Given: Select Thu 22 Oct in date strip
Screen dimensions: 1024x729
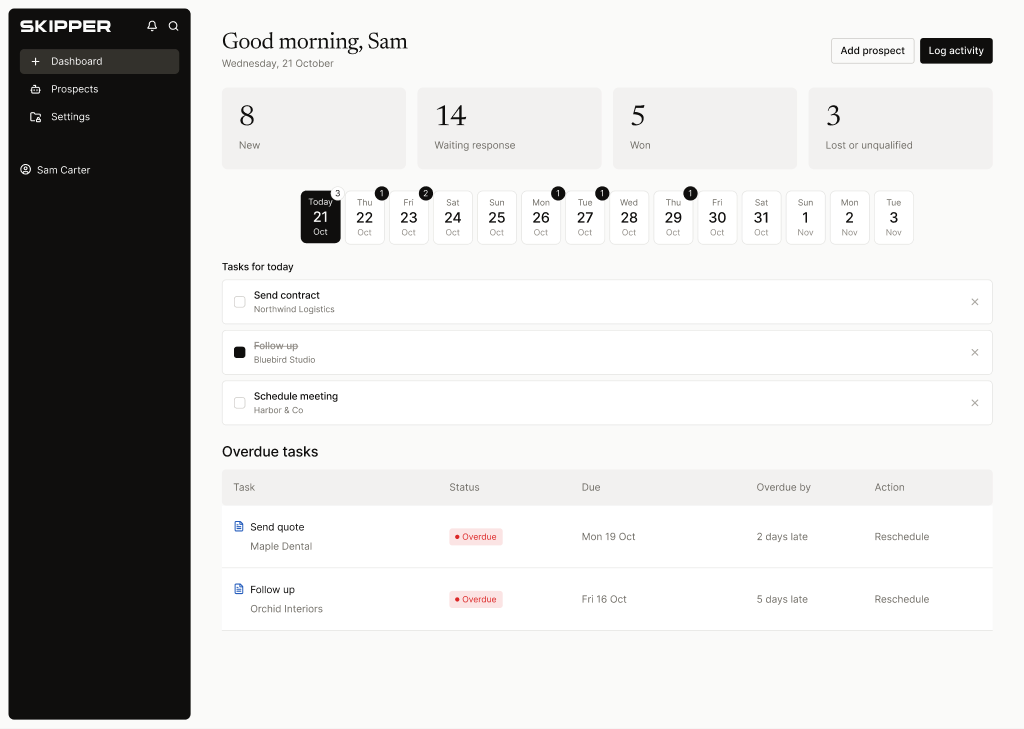Looking at the screenshot, I should [364, 218].
